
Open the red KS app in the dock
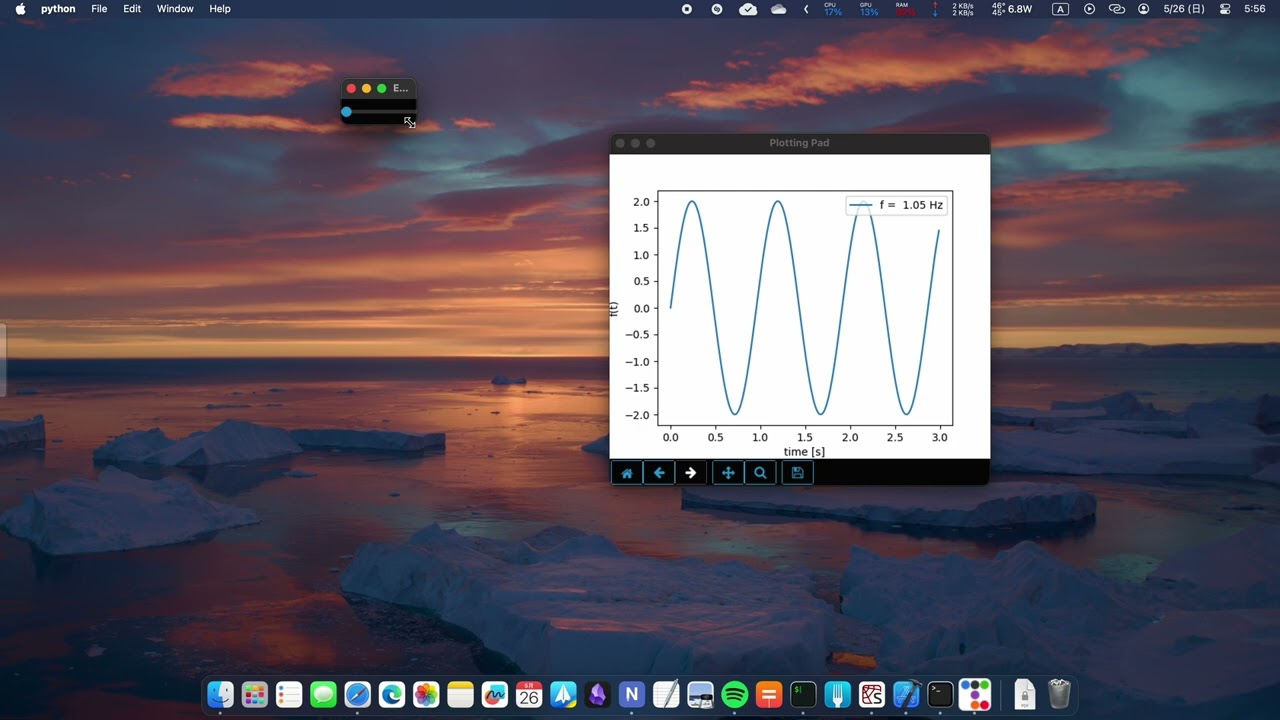click(x=872, y=694)
